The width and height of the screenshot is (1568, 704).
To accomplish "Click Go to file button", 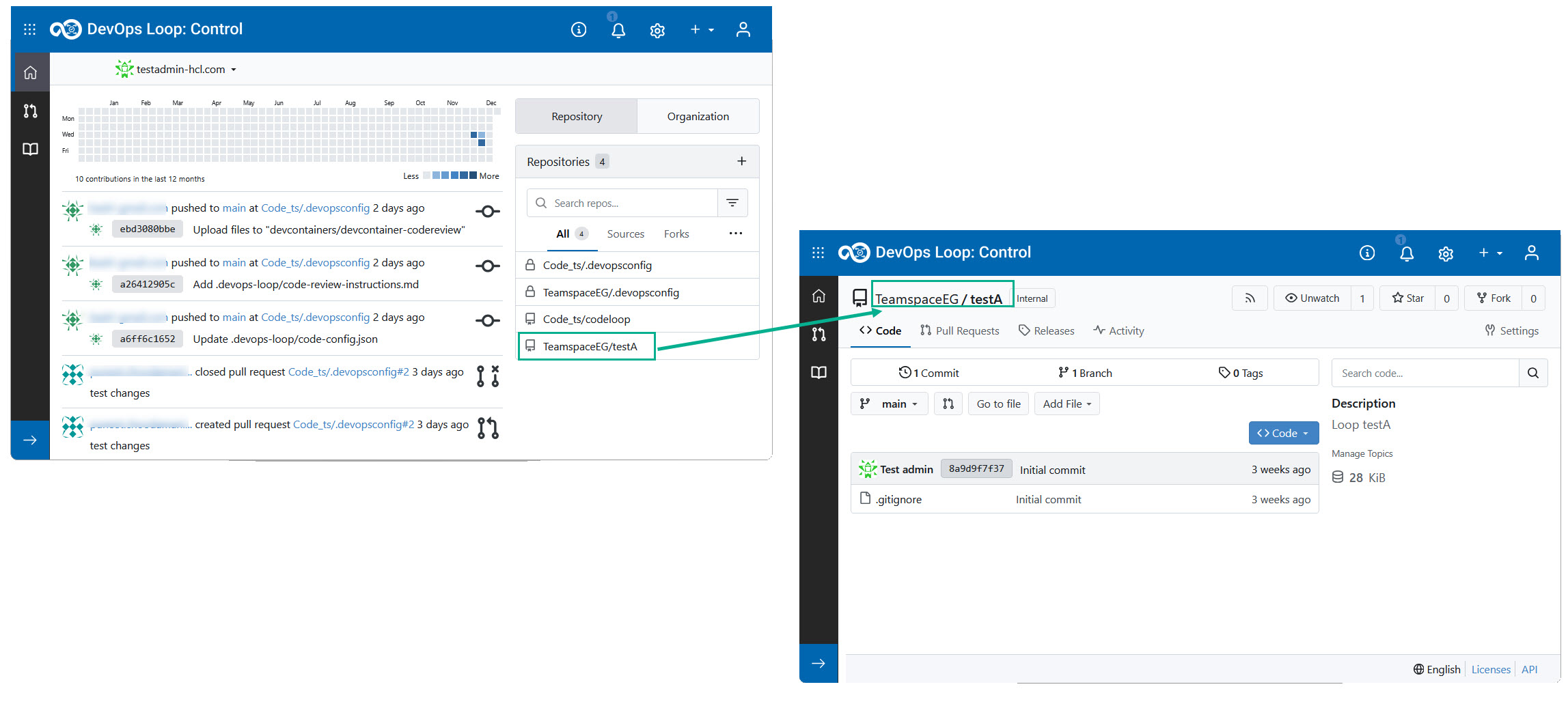I will tap(998, 404).
